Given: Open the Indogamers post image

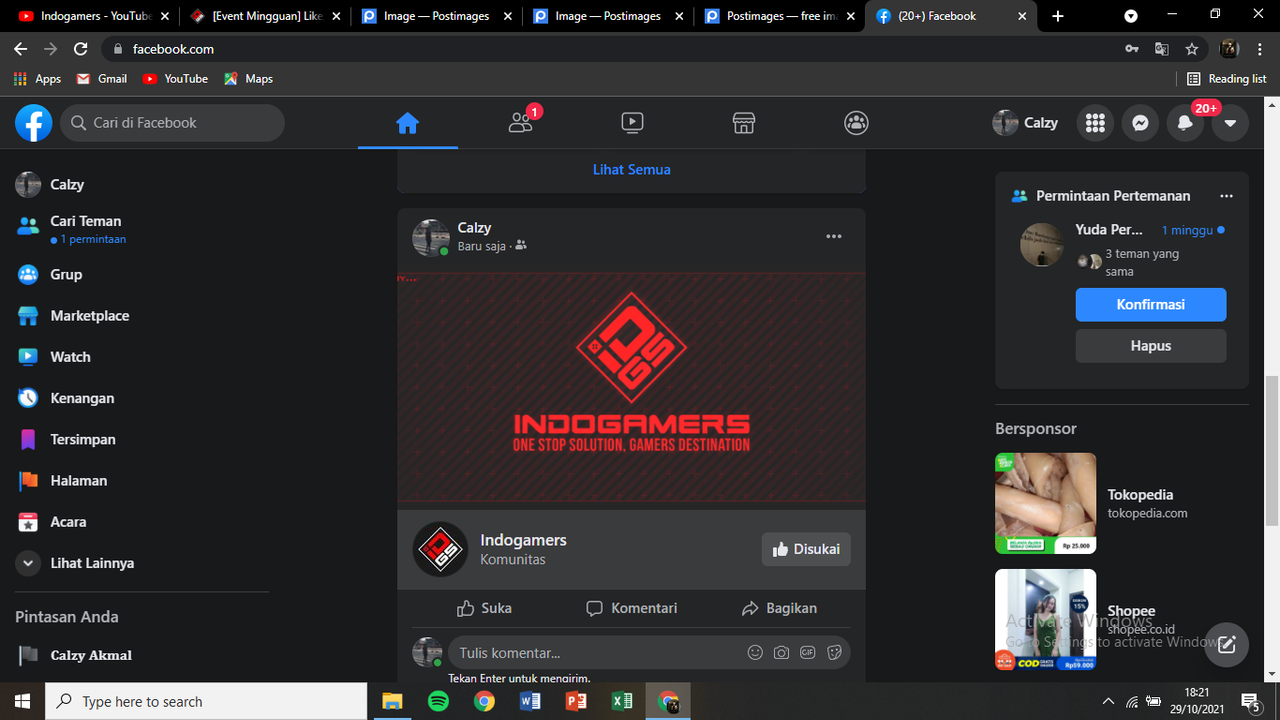Looking at the screenshot, I should [631, 387].
